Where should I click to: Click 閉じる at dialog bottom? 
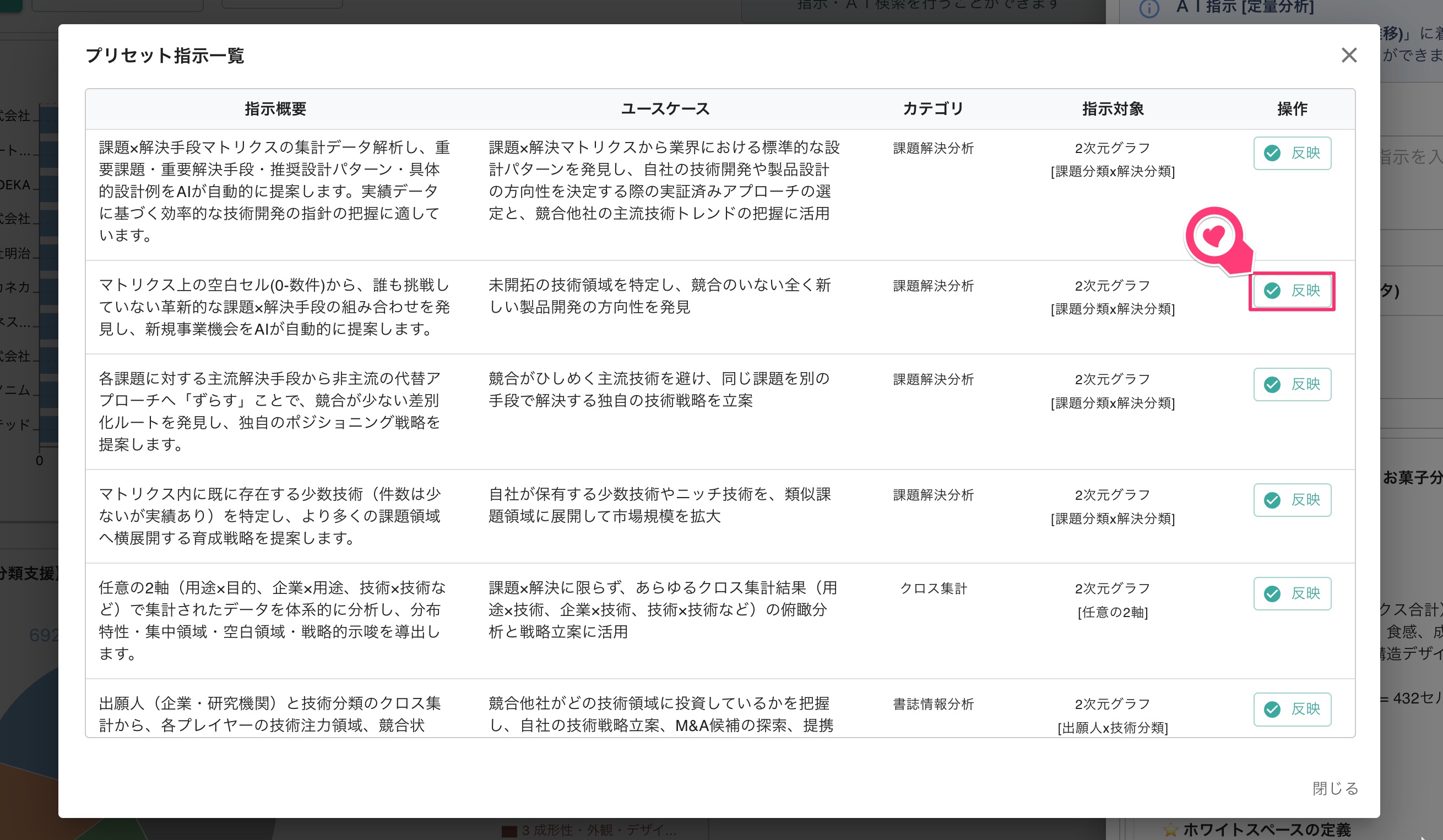click(x=1336, y=788)
